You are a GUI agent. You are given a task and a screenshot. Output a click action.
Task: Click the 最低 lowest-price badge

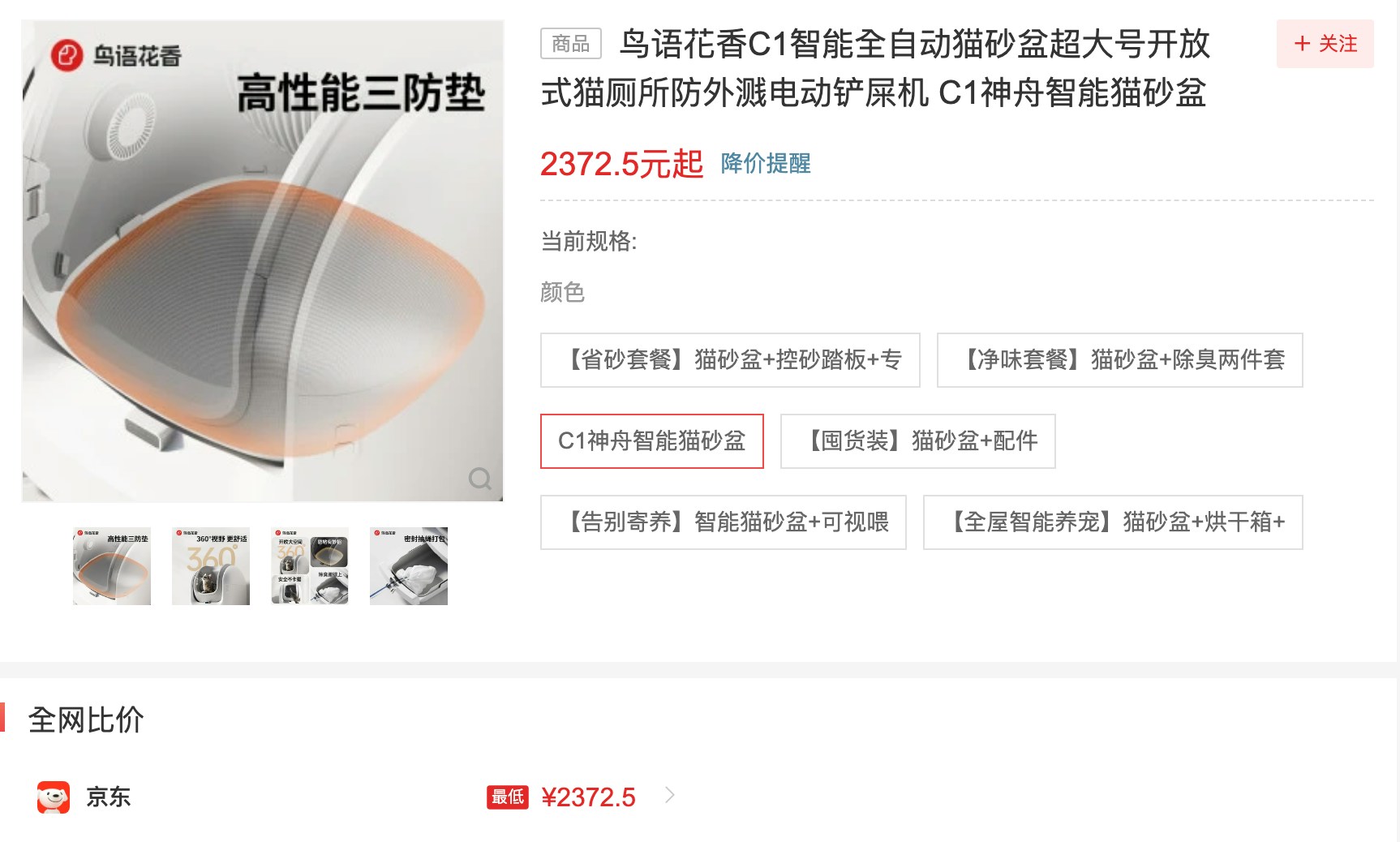click(508, 797)
